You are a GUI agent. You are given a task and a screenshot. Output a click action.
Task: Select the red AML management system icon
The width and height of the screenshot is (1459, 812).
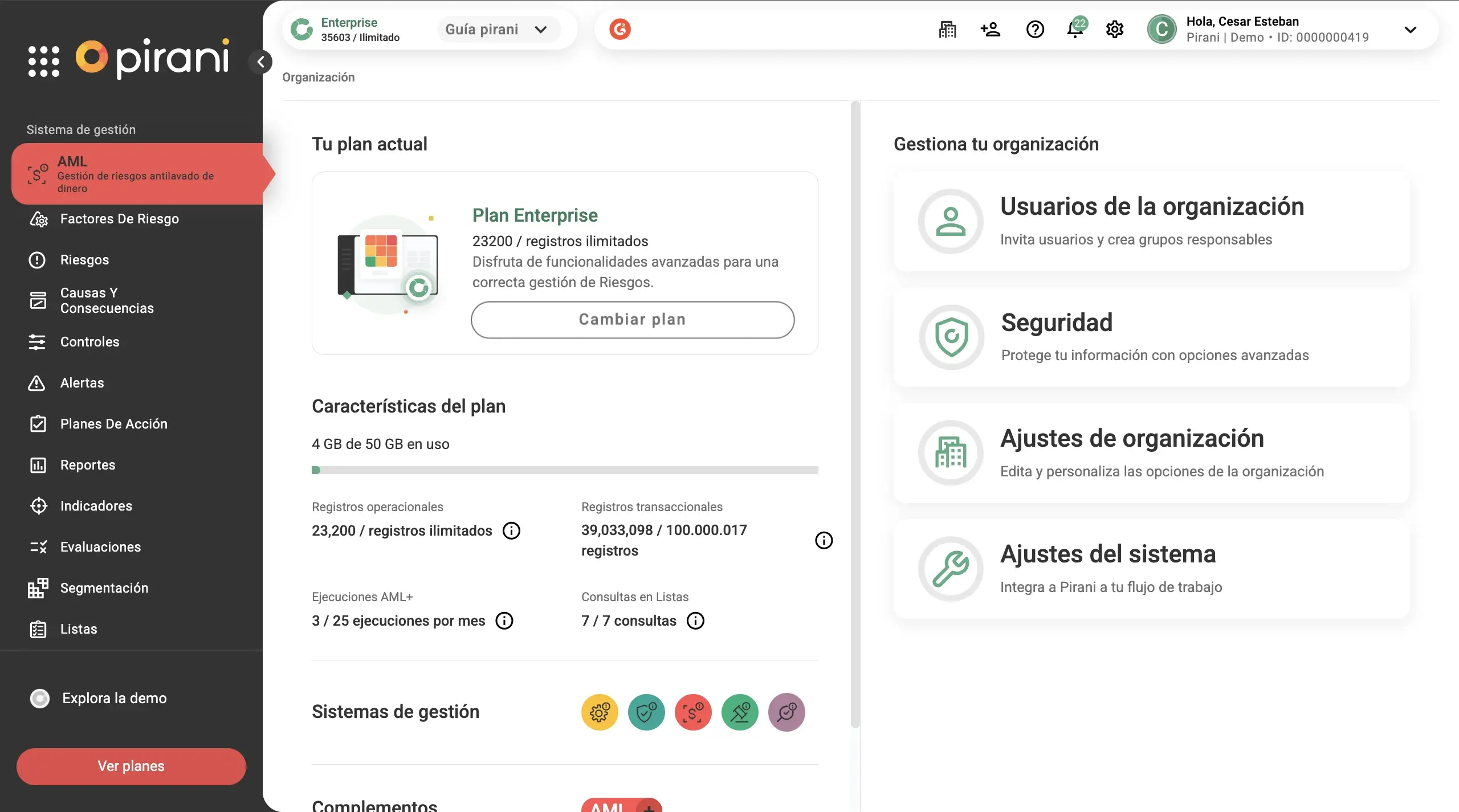click(x=693, y=712)
